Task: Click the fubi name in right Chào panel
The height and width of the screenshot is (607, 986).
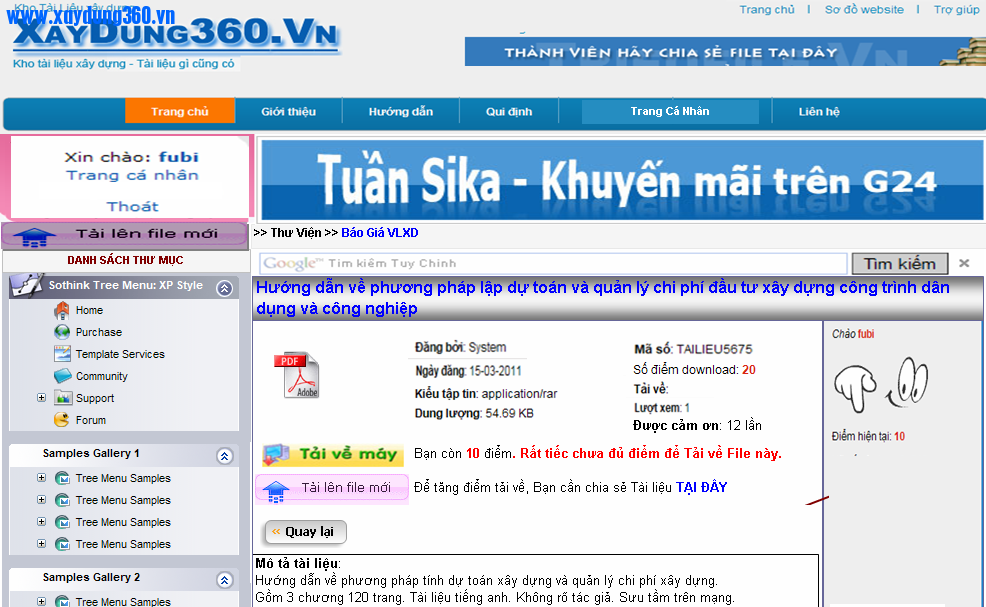Action: 866,334
